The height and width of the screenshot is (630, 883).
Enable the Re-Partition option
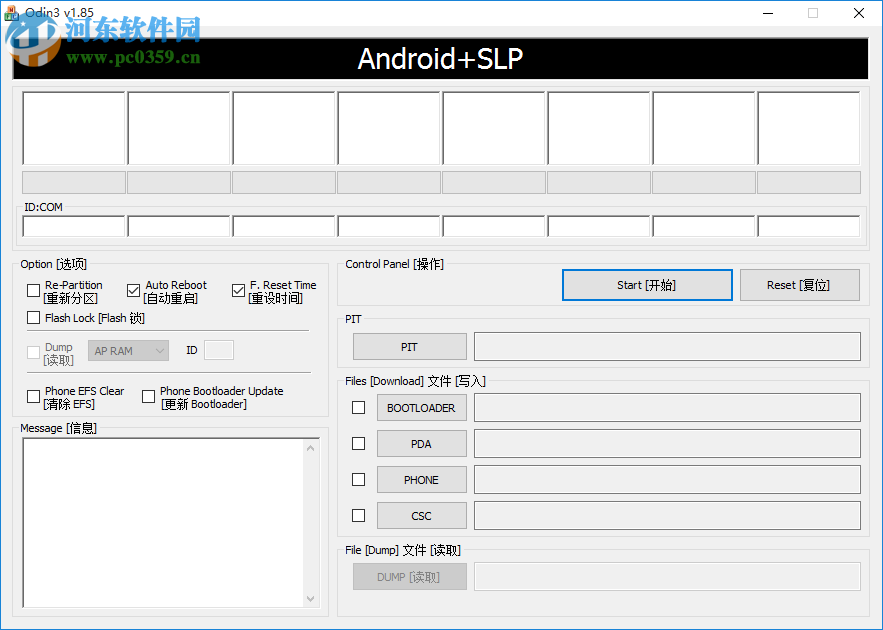33,290
